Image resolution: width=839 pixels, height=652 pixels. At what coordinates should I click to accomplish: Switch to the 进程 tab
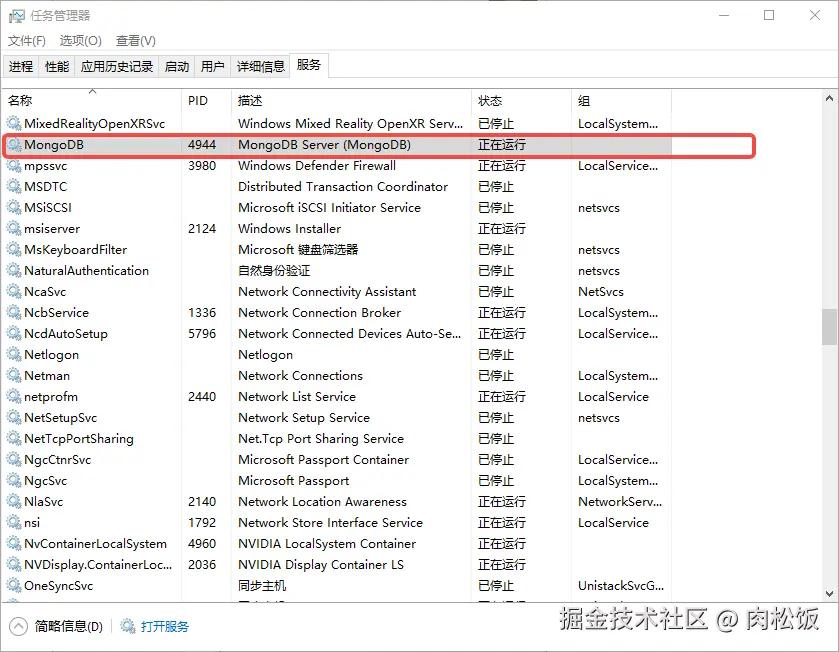[21, 66]
